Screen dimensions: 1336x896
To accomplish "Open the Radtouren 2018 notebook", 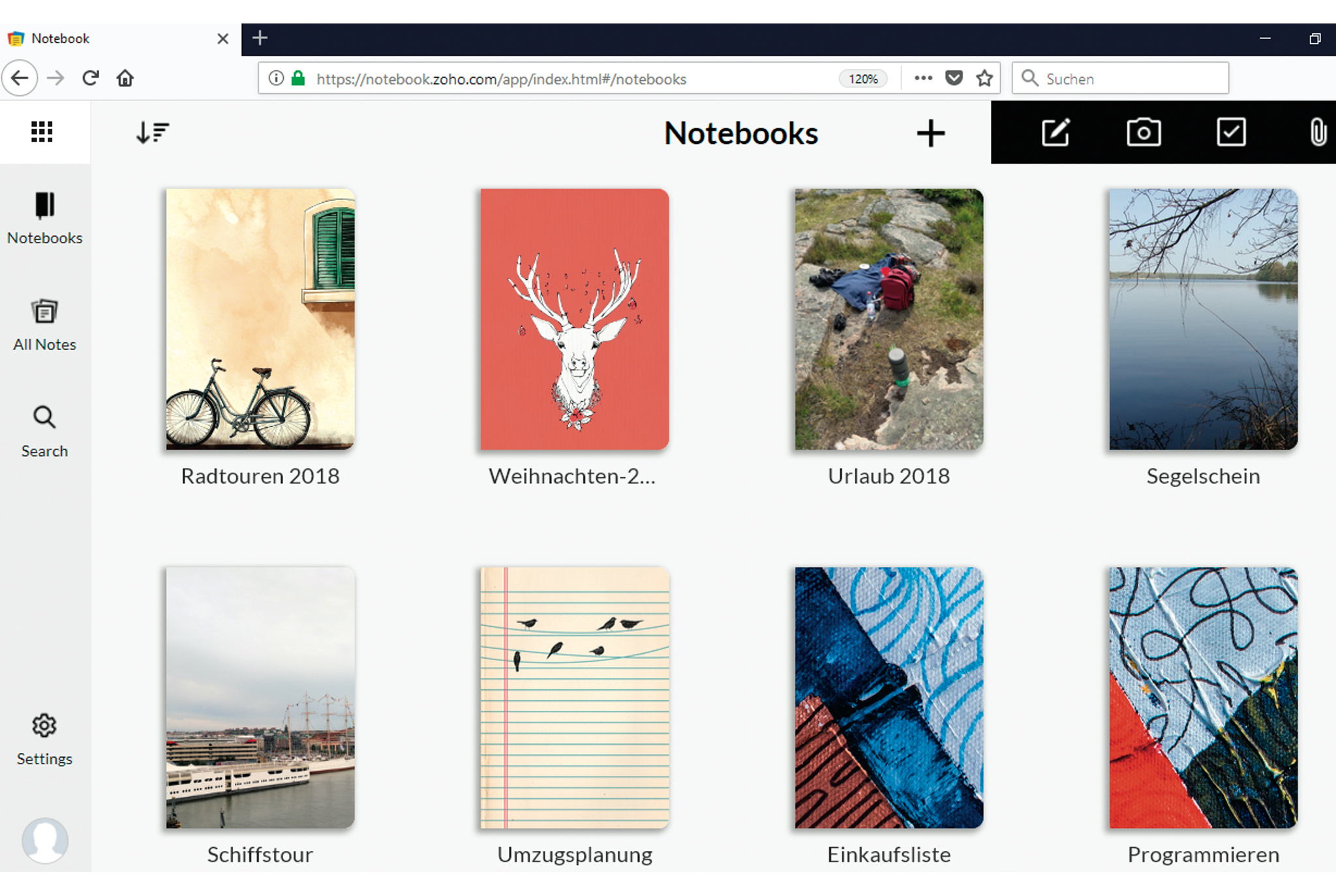I will pyautogui.click(x=260, y=319).
